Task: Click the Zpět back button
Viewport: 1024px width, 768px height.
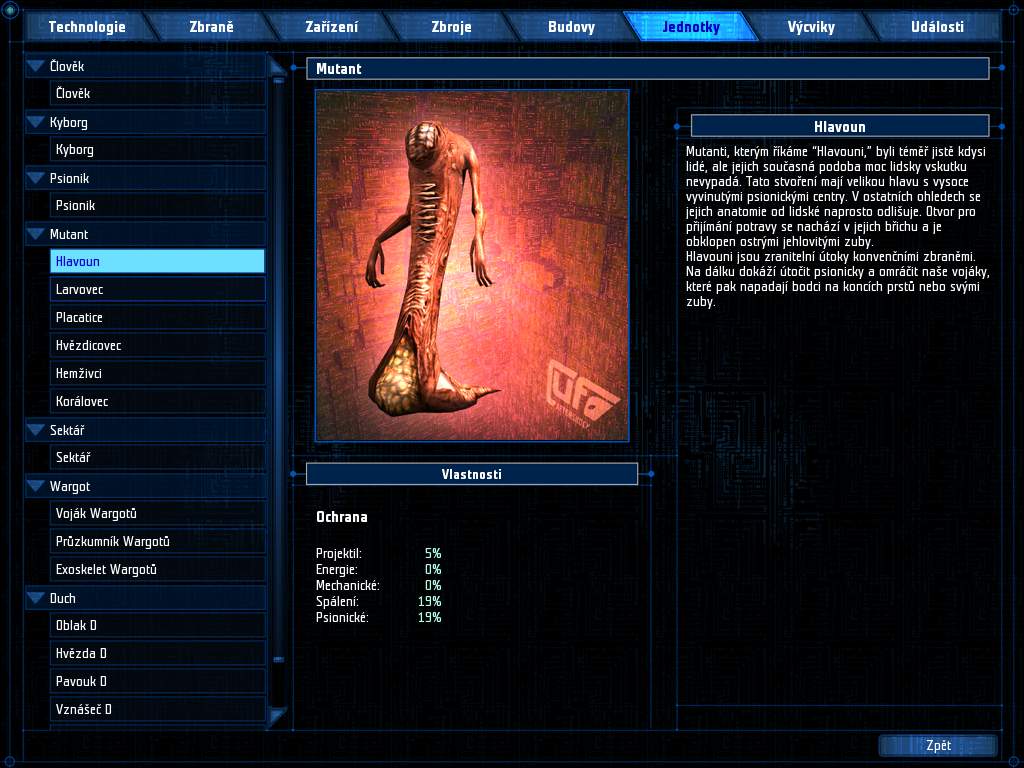Action: (938, 745)
